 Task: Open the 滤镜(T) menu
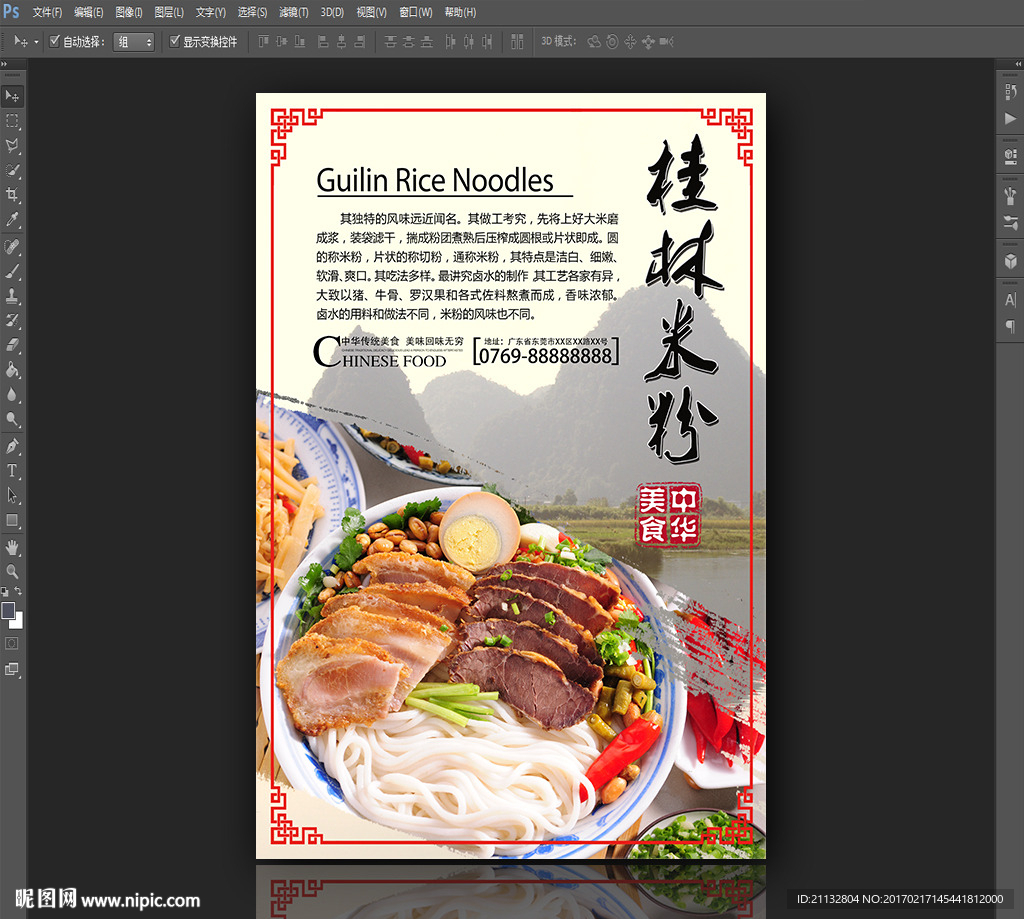coord(293,12)
